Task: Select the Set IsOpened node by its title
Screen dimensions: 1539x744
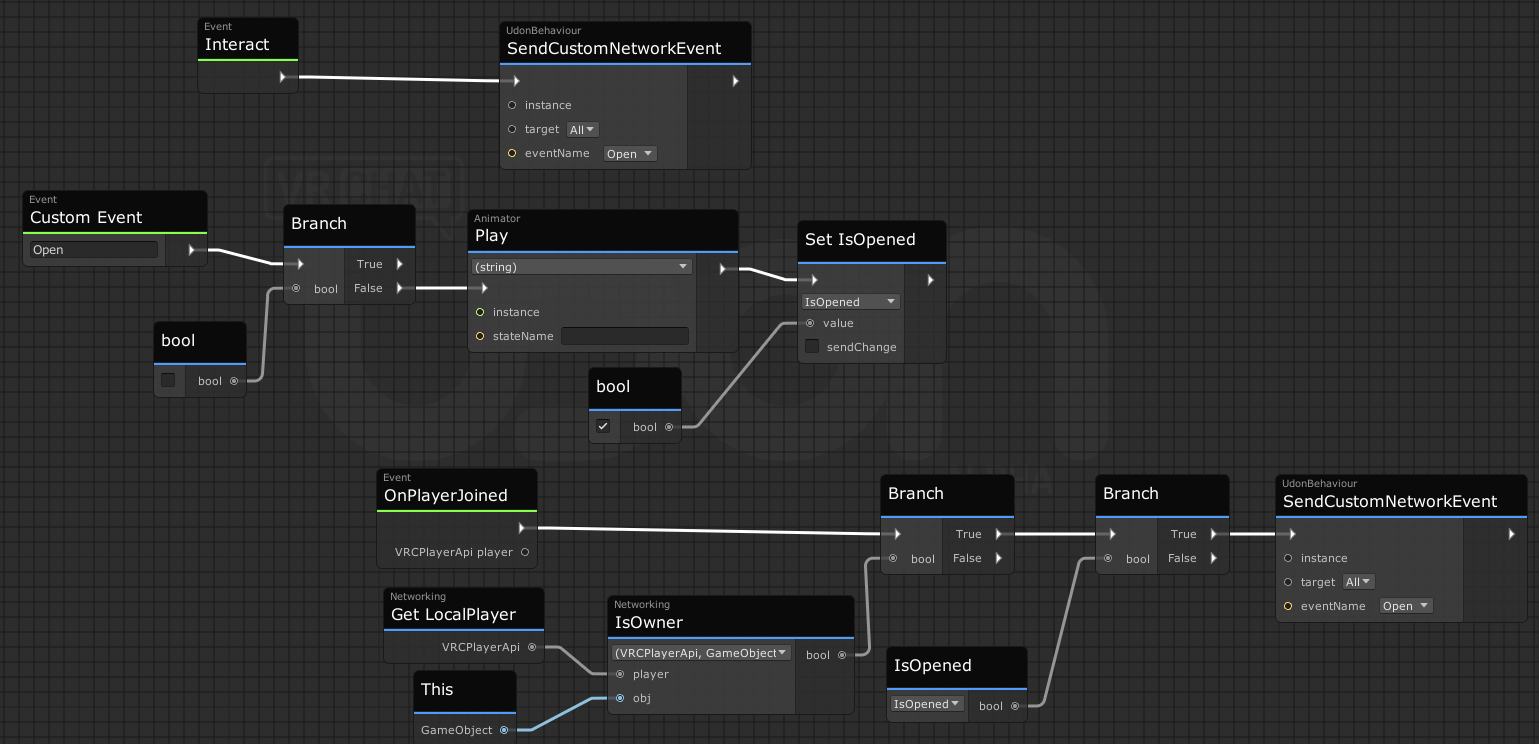Action: pos(860,239)
